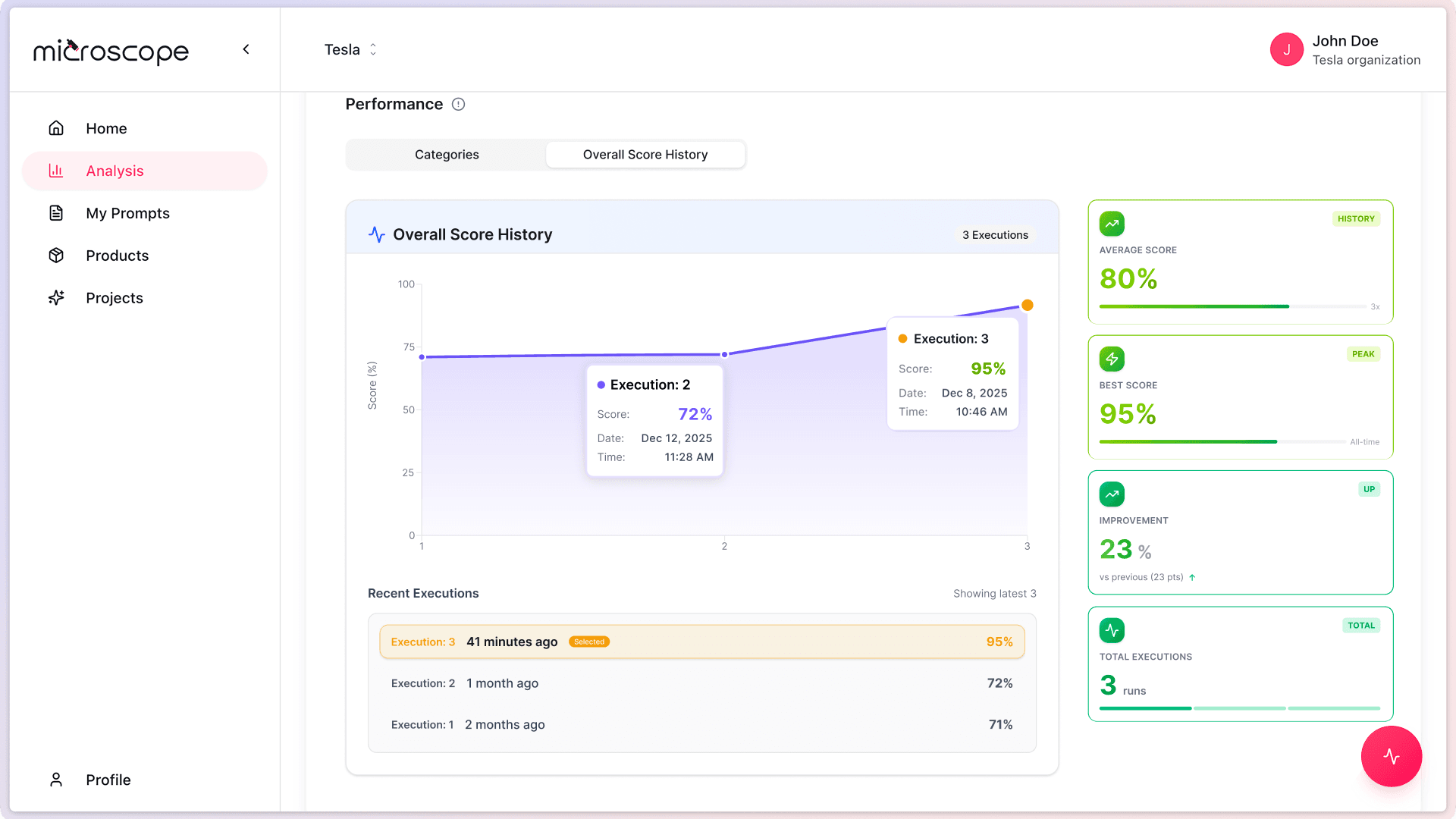This screenshot has width=1456, height=819.
Task: Open the info icon beside Performance
Action: pyautogui.click(x=458, y=105)
